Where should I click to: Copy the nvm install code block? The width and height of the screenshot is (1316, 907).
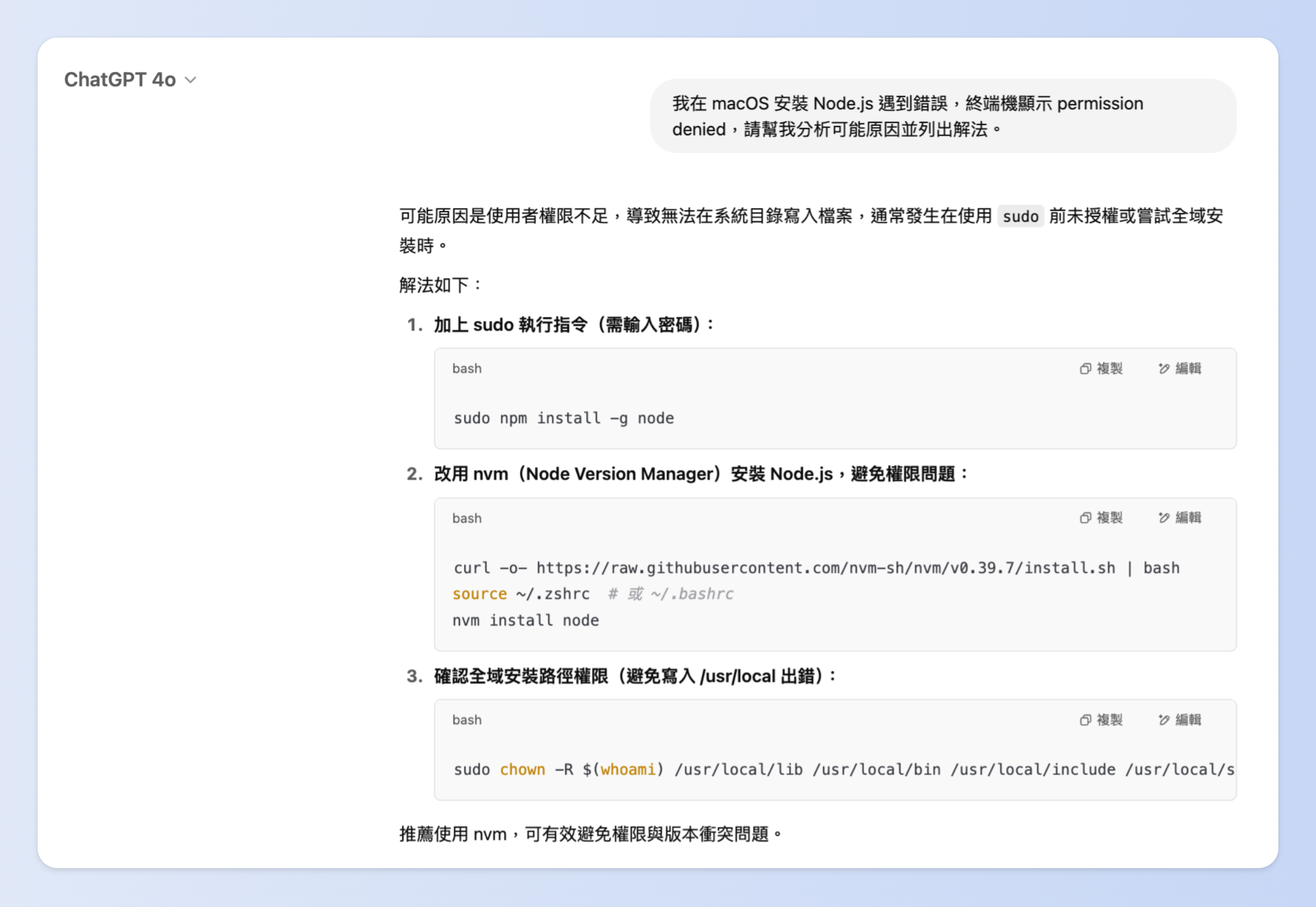click(x=1101, y=518)
